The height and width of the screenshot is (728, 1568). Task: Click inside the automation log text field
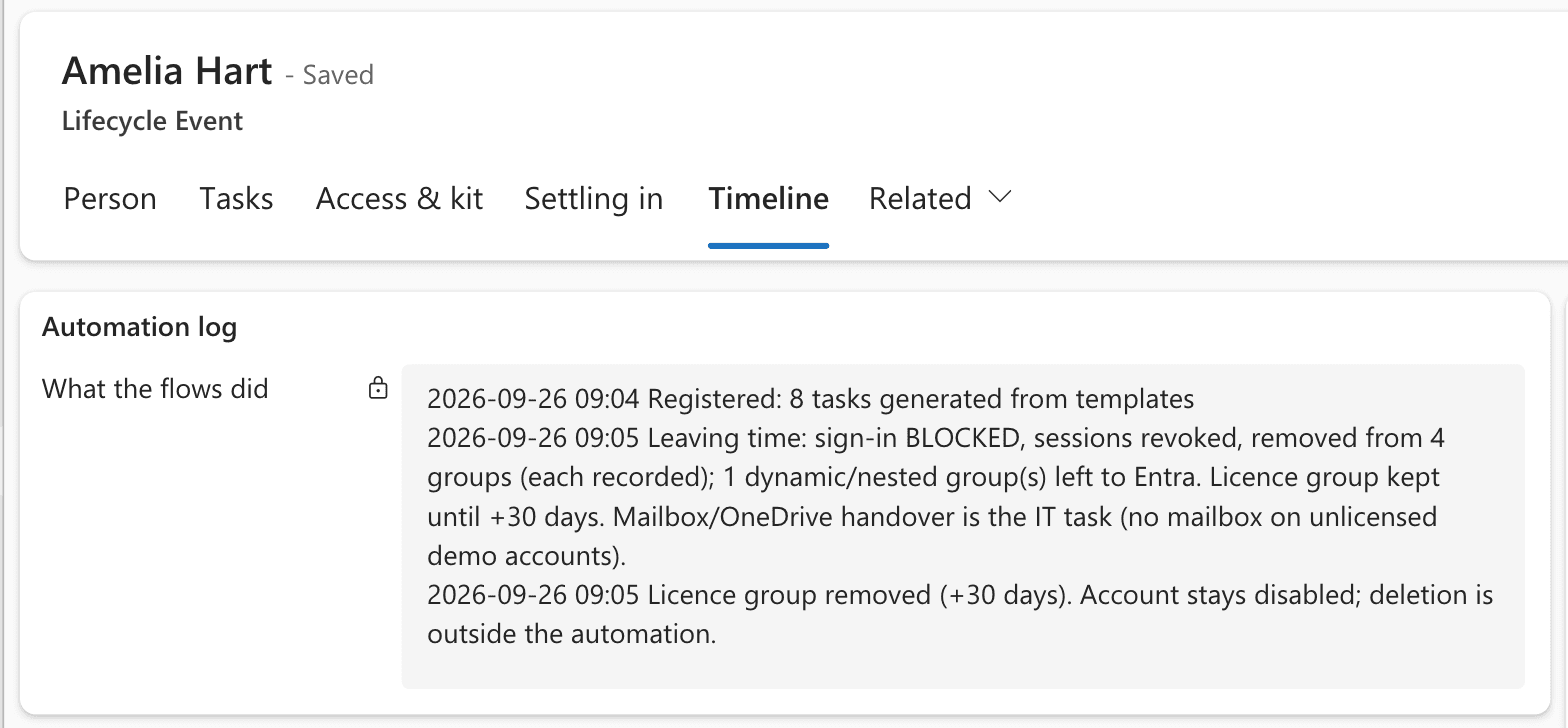point(963,526)
